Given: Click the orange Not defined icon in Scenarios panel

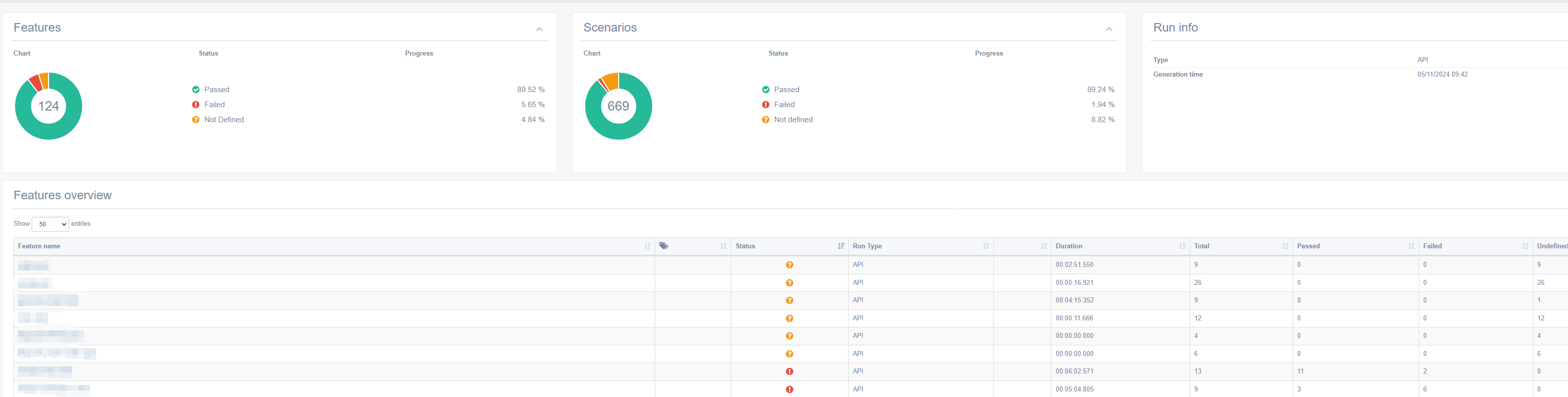Looking at the screenshot, I should coord(765,120).
